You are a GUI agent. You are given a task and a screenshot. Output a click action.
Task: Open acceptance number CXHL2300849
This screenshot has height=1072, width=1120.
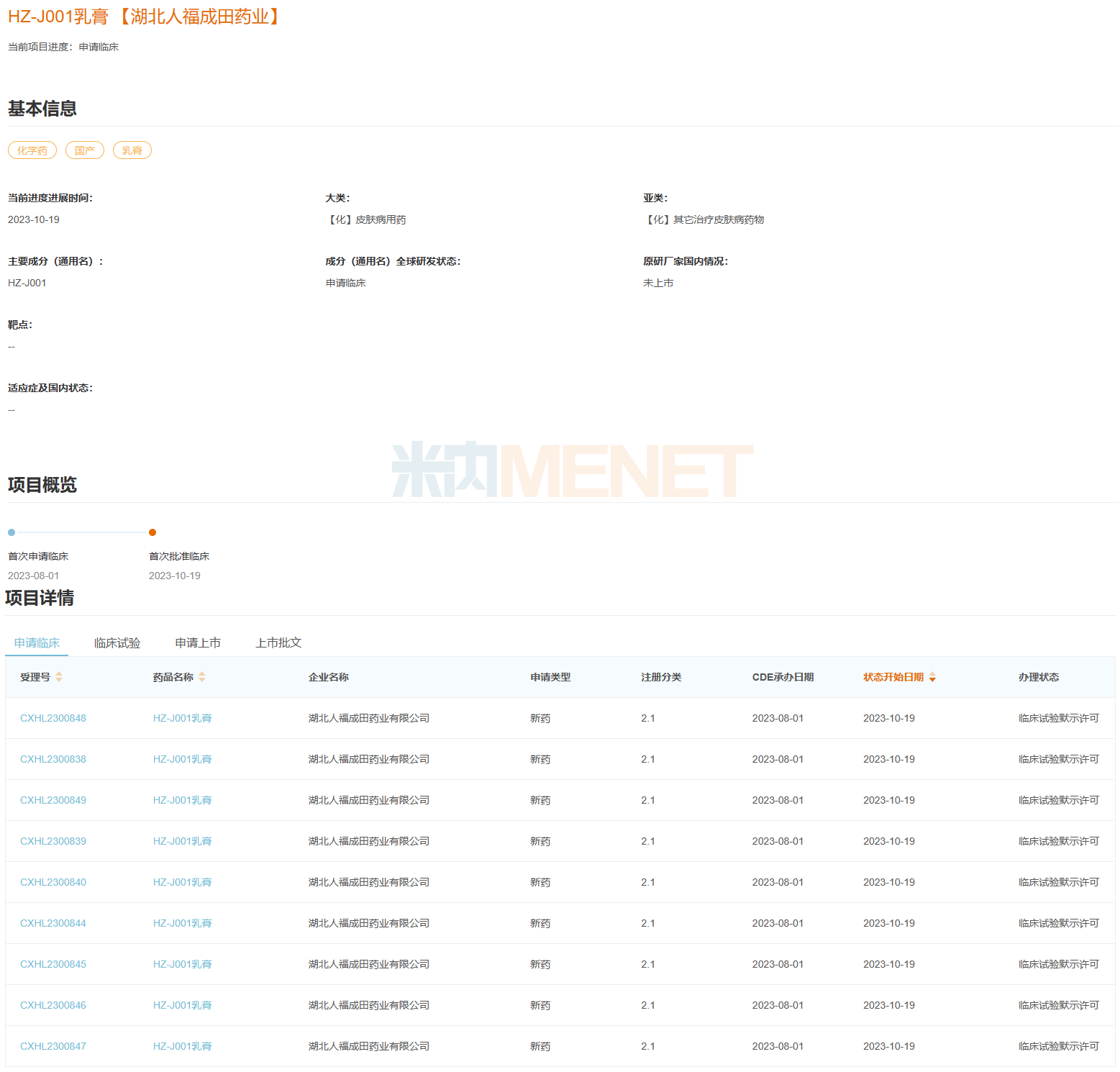(53, 800)
